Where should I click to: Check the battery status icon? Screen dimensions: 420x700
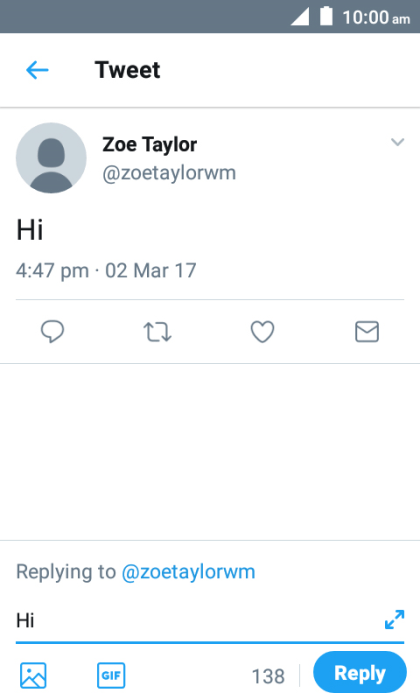pos(327,16)
